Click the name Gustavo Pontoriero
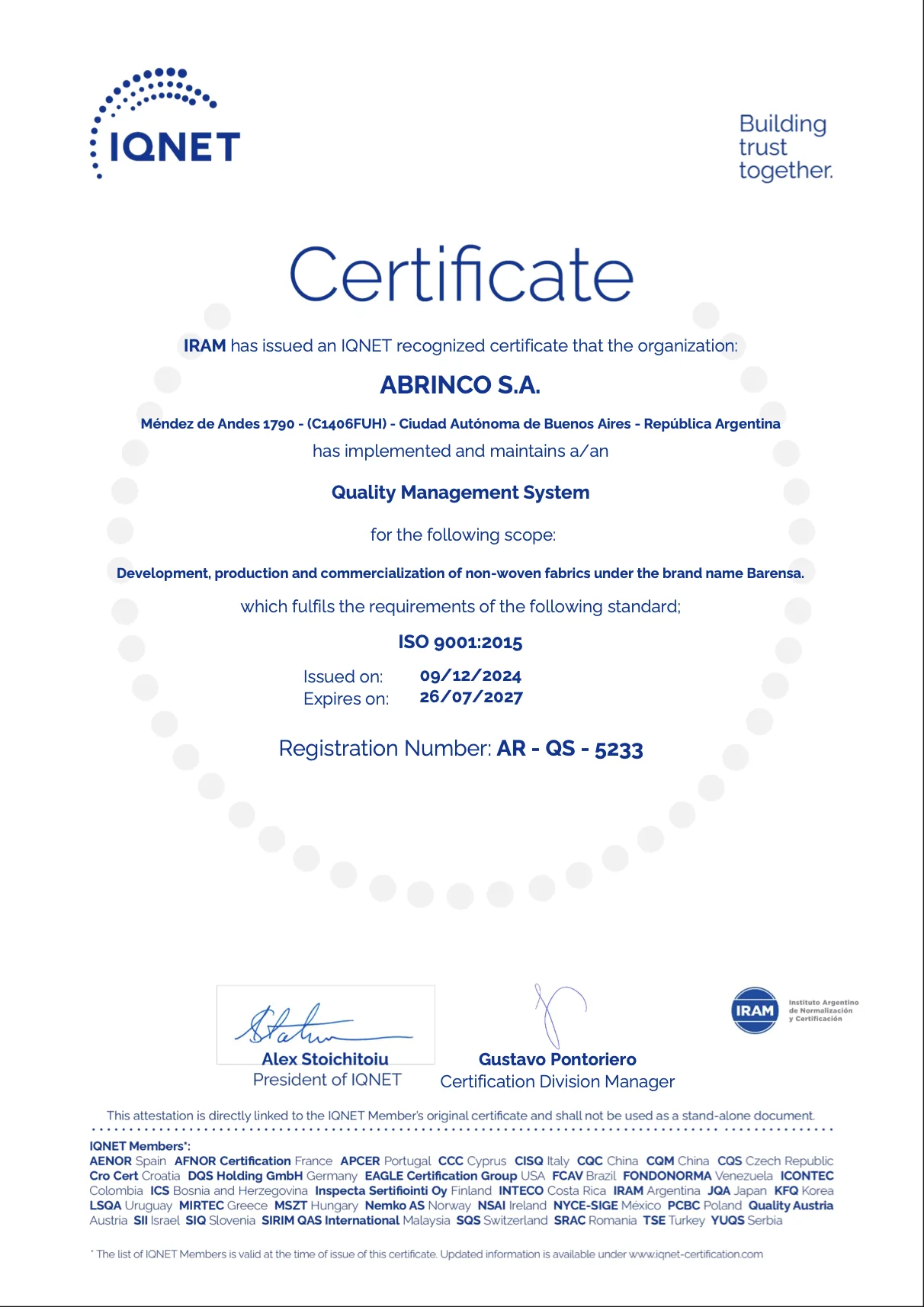Viewport: 924px width, 1307px height. click(x=557, y=1059)
